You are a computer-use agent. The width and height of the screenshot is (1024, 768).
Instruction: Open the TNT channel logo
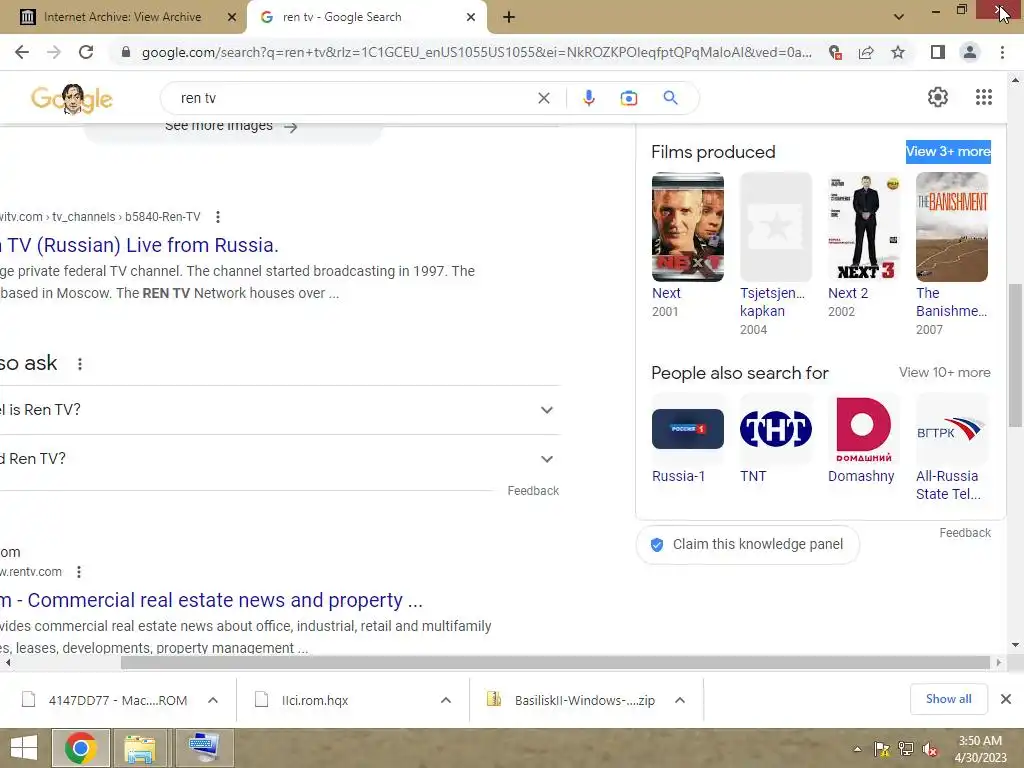776,429
